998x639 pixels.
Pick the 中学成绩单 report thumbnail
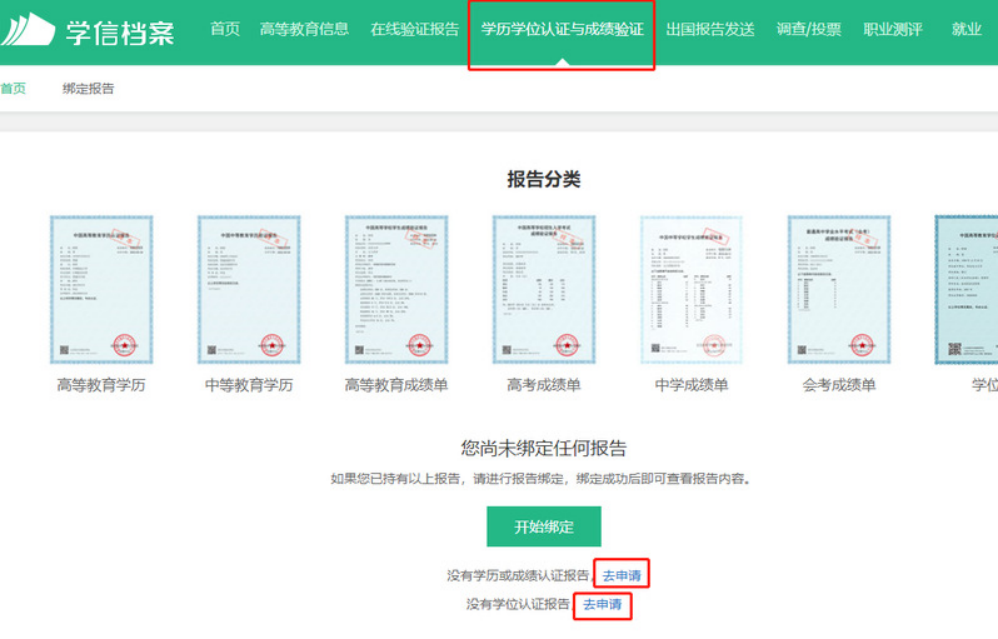tap(692, 290)
